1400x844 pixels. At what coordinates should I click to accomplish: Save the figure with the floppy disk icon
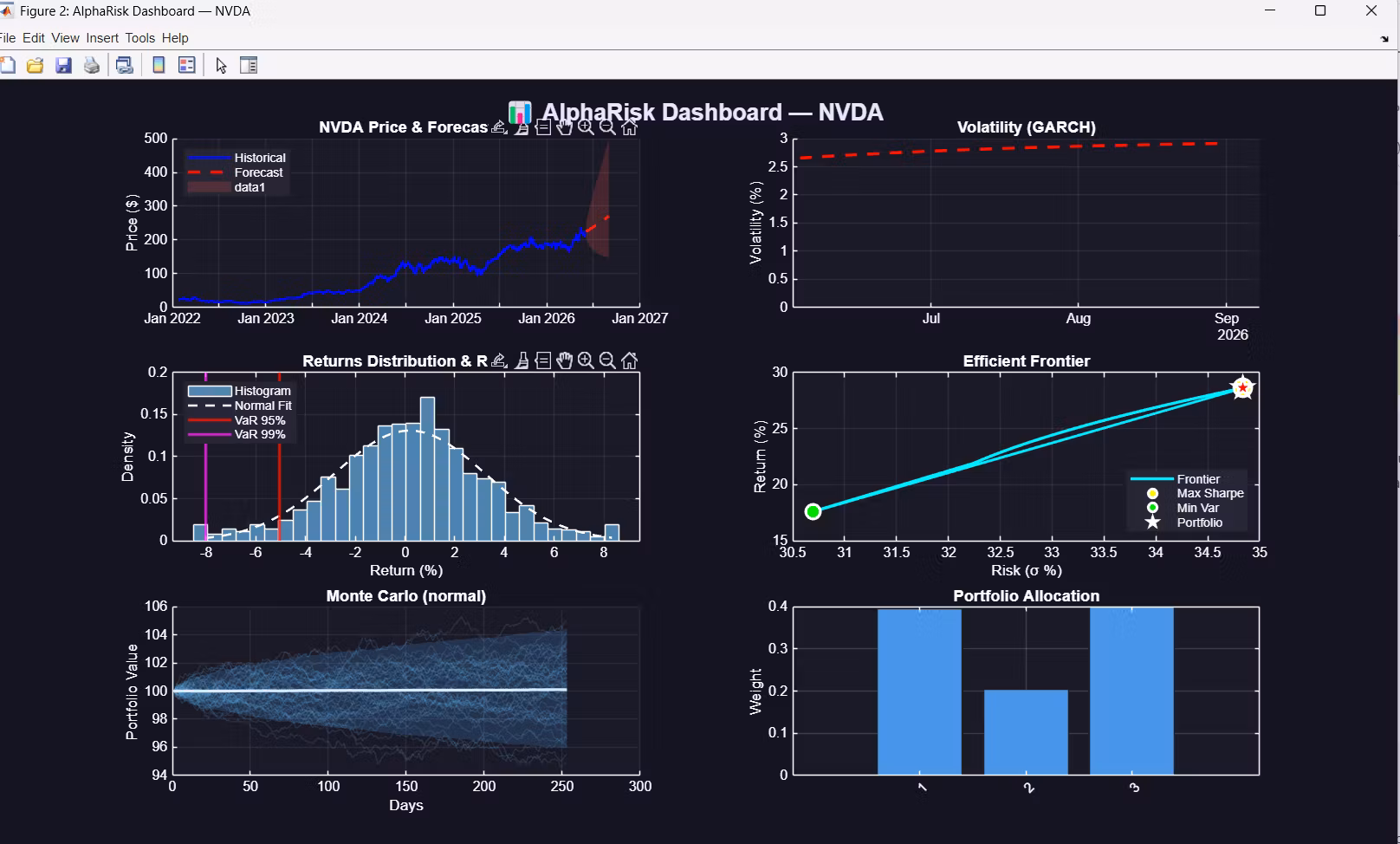click(x=63, y=65)
